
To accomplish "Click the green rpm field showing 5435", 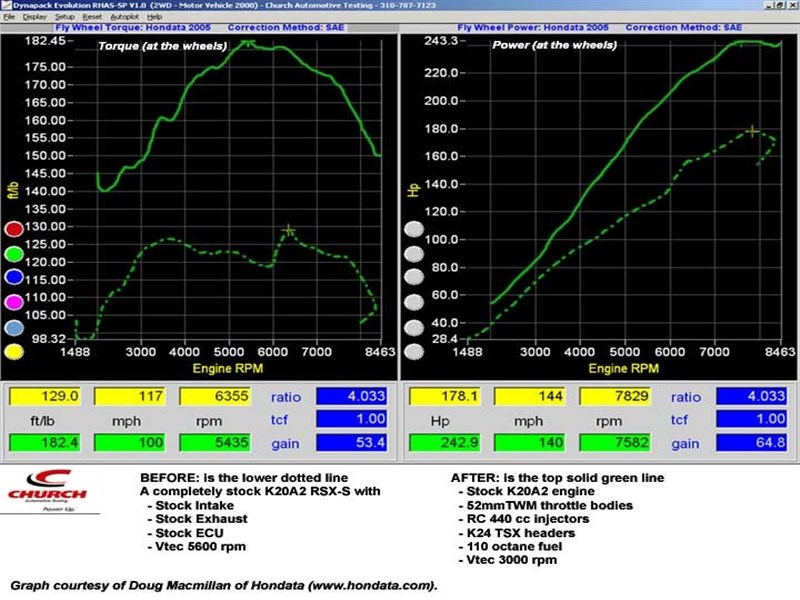I will coord(215,442).
